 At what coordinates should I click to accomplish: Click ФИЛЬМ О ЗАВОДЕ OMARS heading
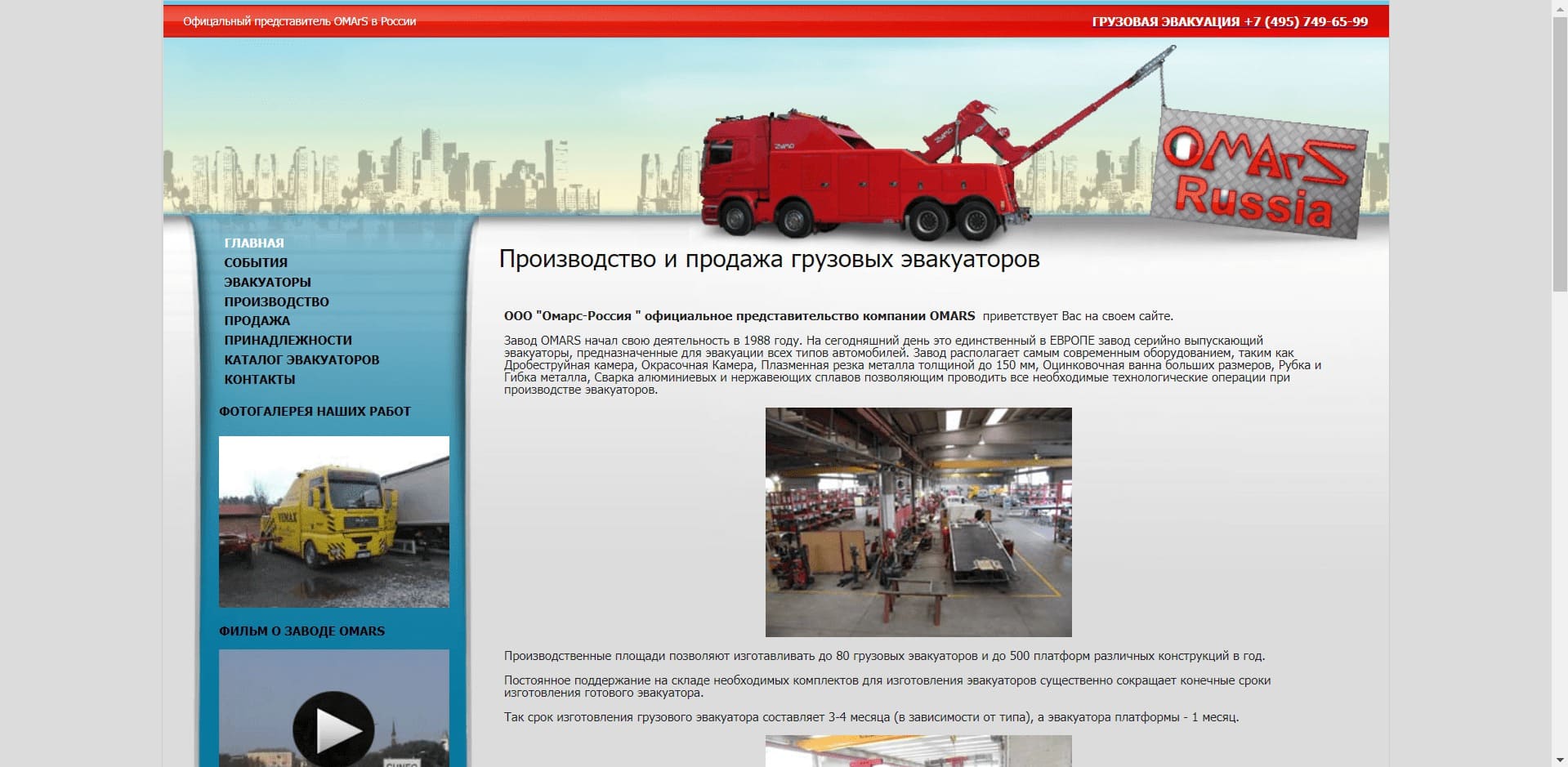(x=302, y=631)
